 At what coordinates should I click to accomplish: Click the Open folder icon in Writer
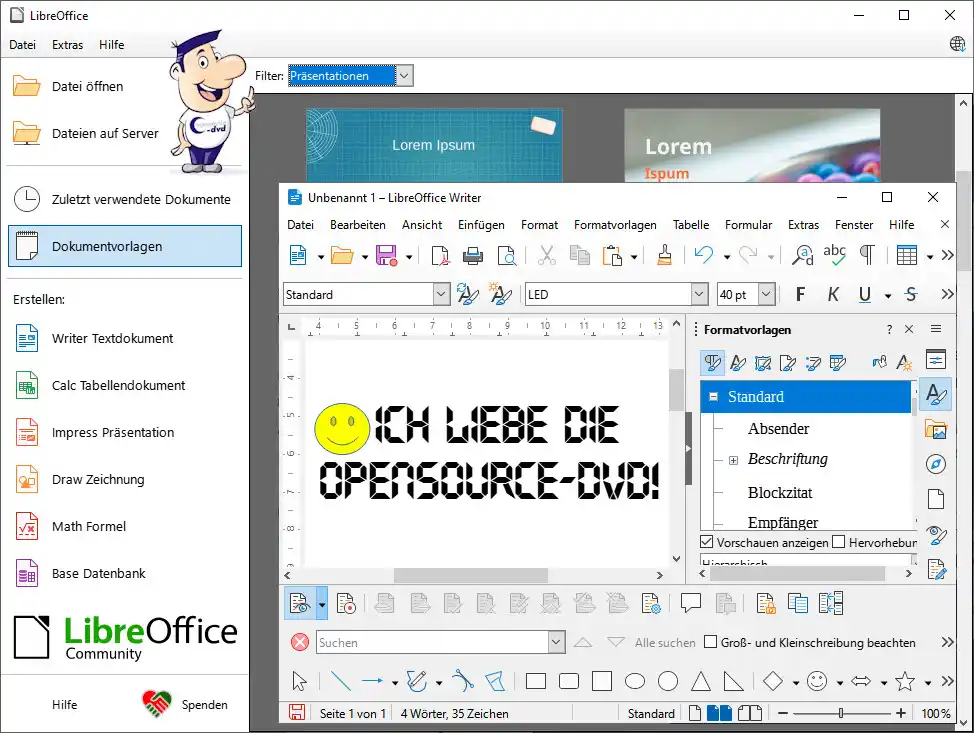click(342, 255)
